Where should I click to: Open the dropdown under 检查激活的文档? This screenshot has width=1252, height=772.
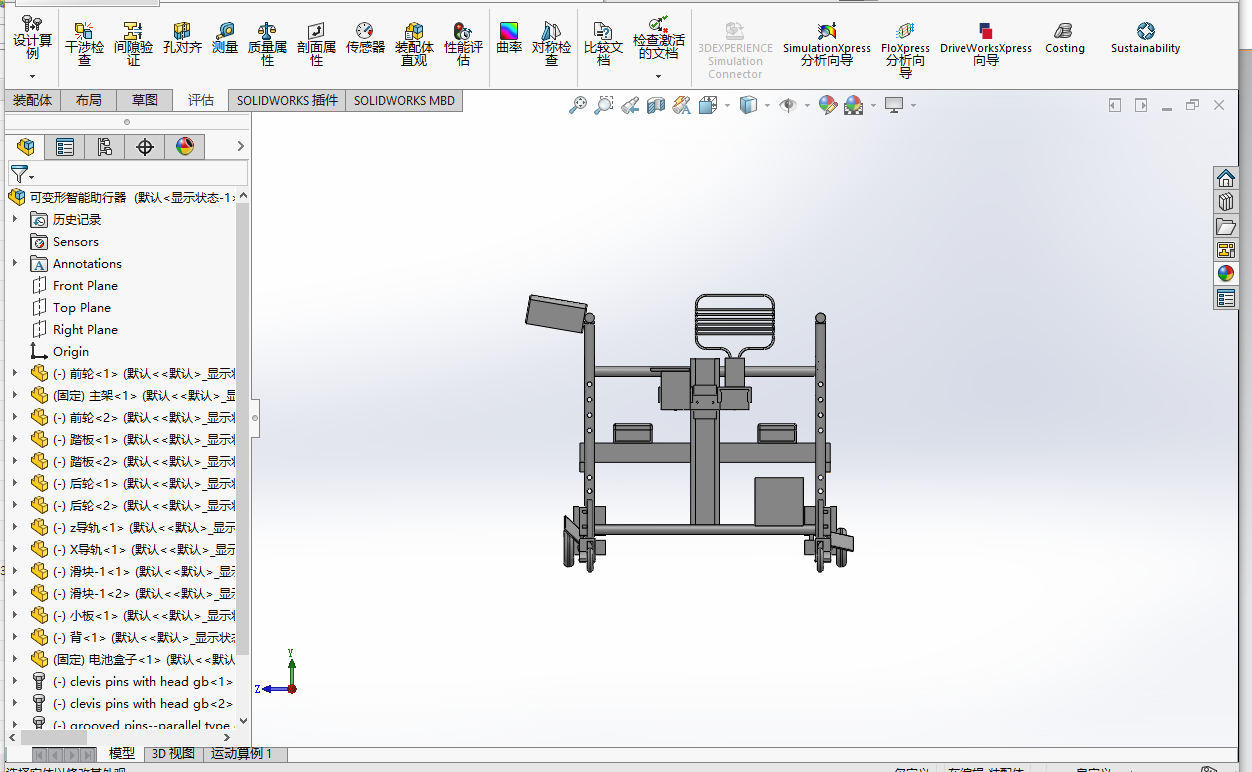point(659,76)
